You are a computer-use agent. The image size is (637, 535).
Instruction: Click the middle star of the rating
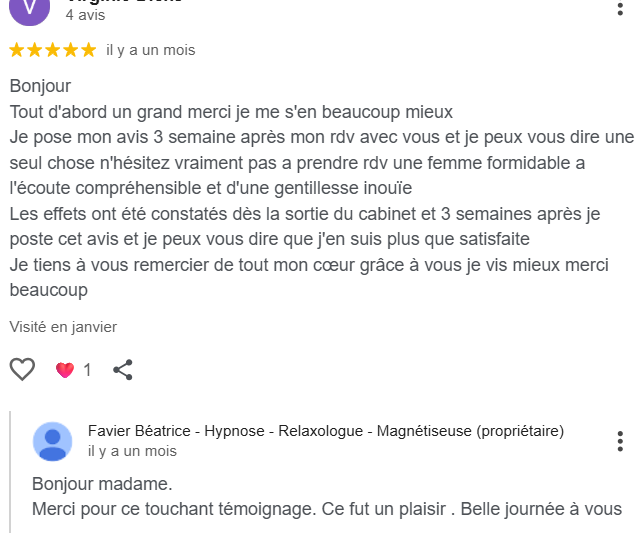[x=53, y=50]
